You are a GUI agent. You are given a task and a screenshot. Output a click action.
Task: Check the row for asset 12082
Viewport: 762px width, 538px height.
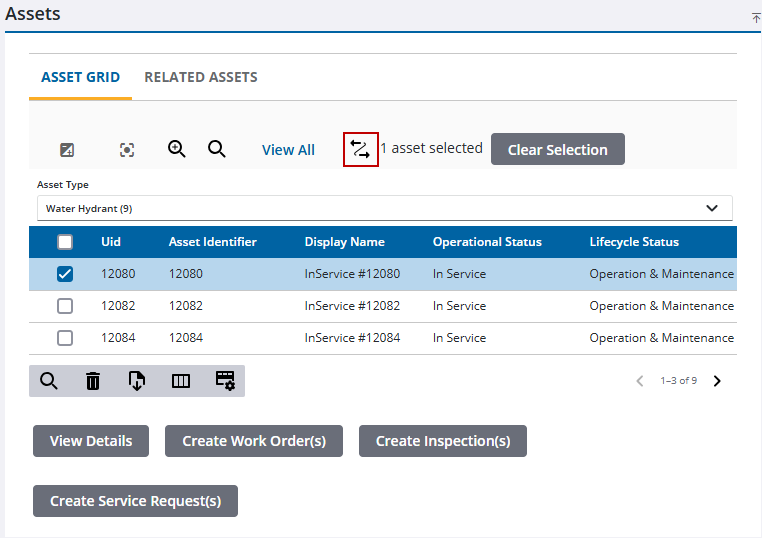coord(65,306)
